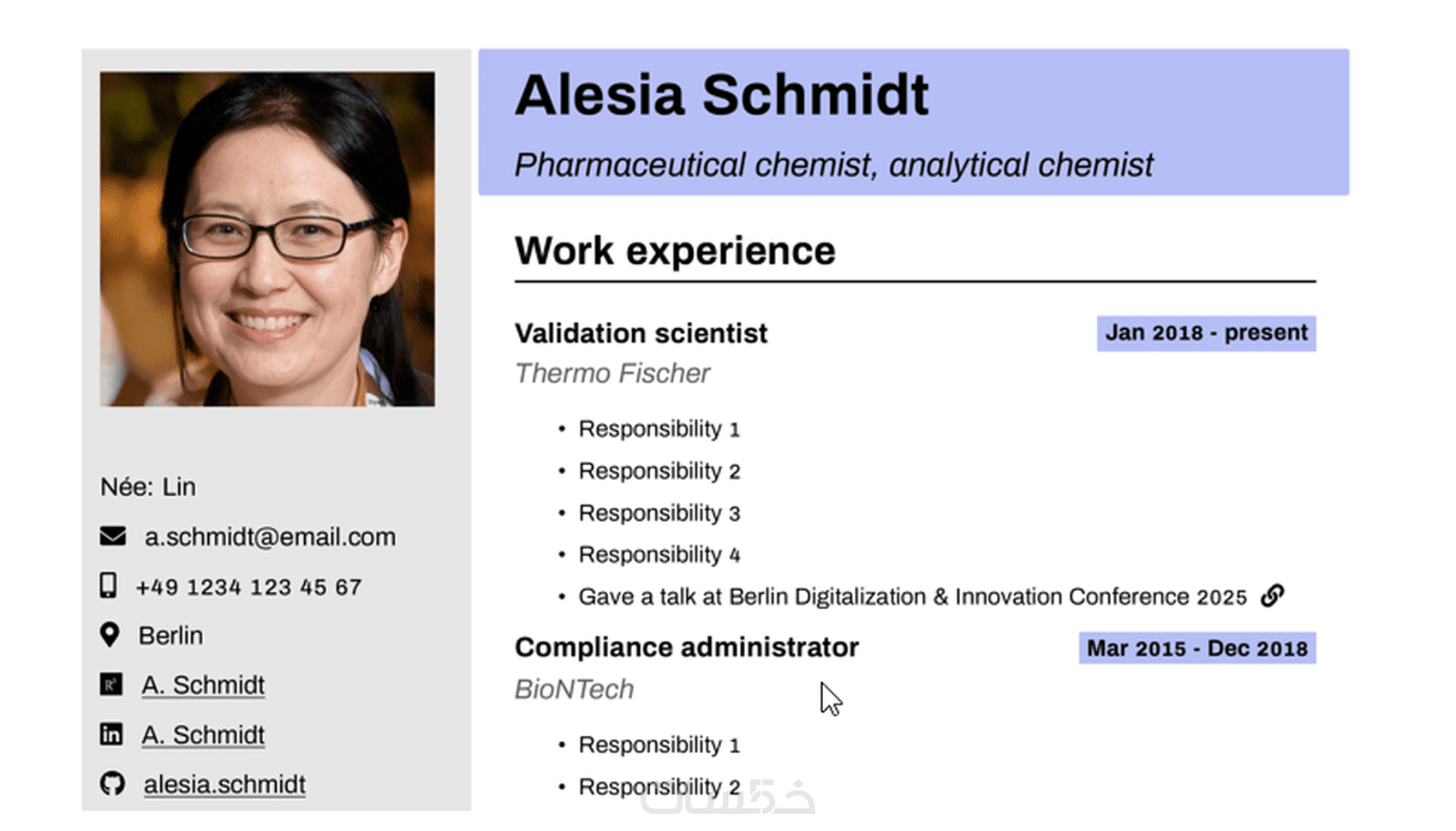Viewport: 1456px width, 831px height.
Task: Click the Validation scientist job title
Action: (641, 333)
